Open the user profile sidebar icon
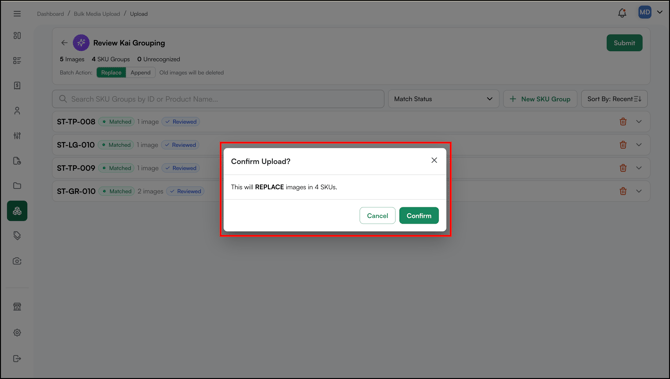The image size is (670, 379). point(17,111)
